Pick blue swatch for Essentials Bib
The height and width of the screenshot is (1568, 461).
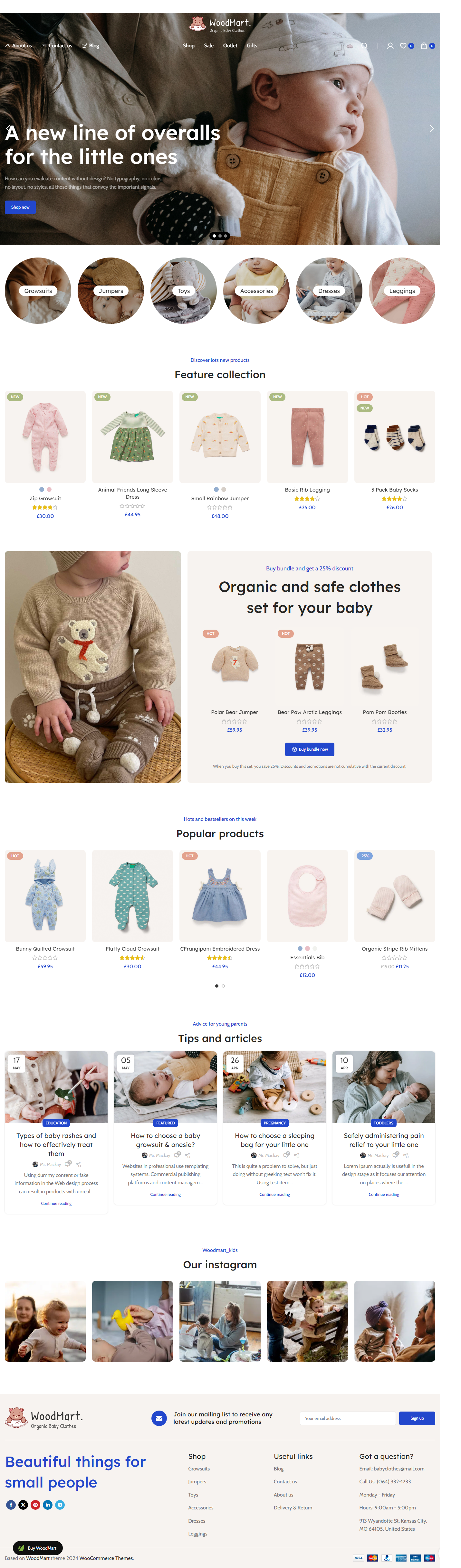tap(300, 948)
